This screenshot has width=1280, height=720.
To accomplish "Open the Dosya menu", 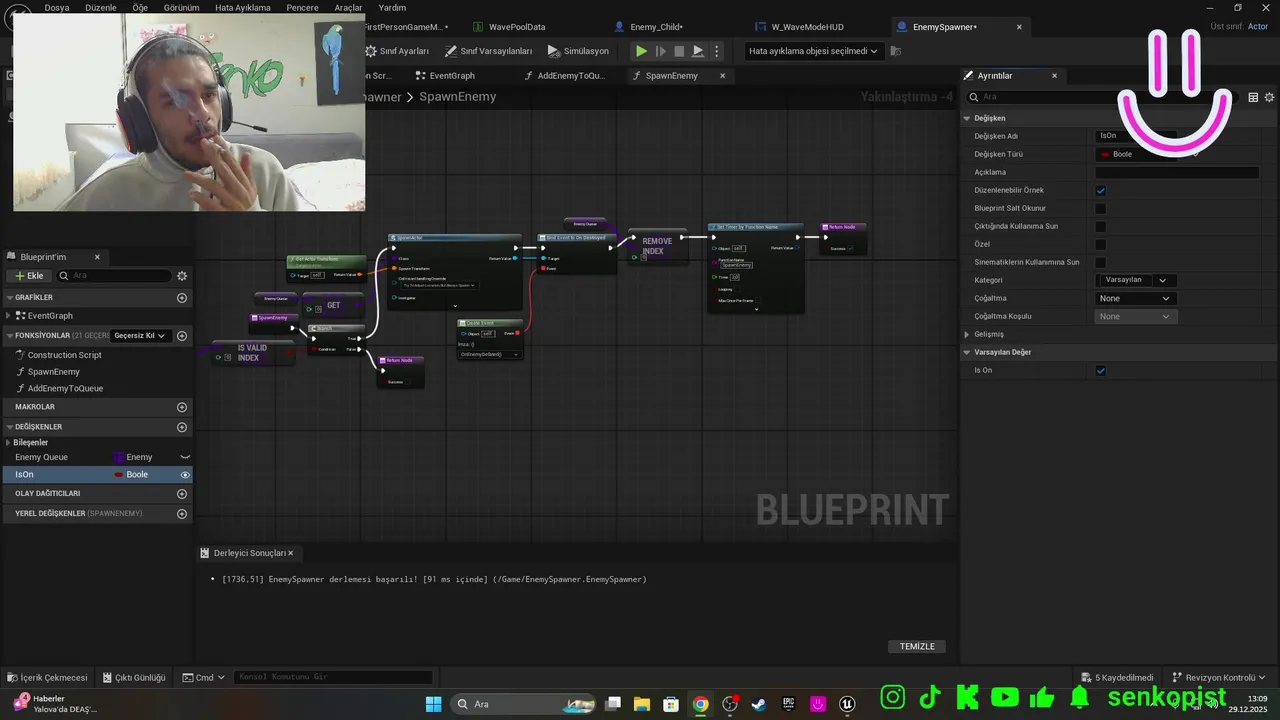I will tap(57, 7).
